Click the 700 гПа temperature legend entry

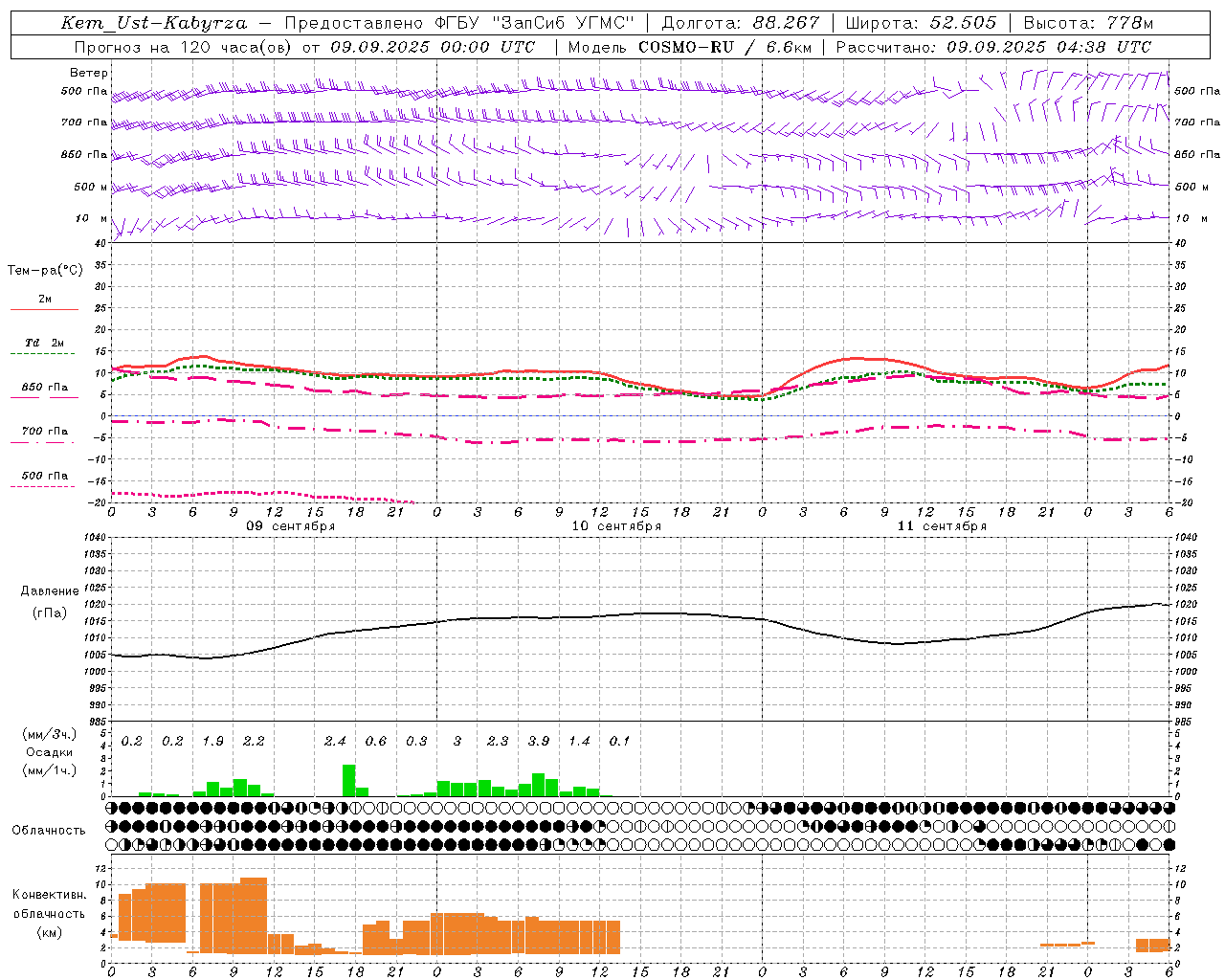pos(45,431)
